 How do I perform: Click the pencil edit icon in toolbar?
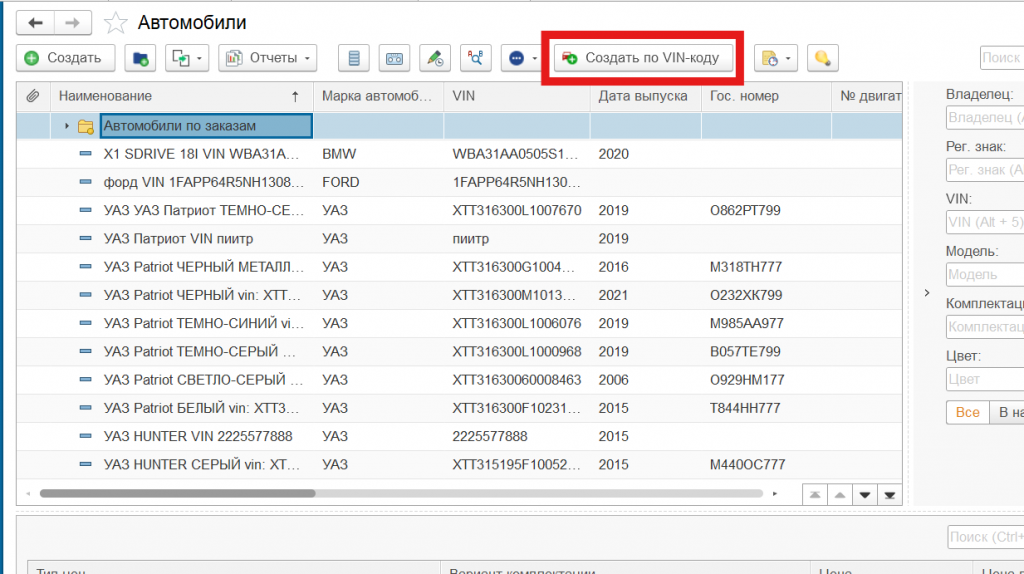tap(435, 58)
